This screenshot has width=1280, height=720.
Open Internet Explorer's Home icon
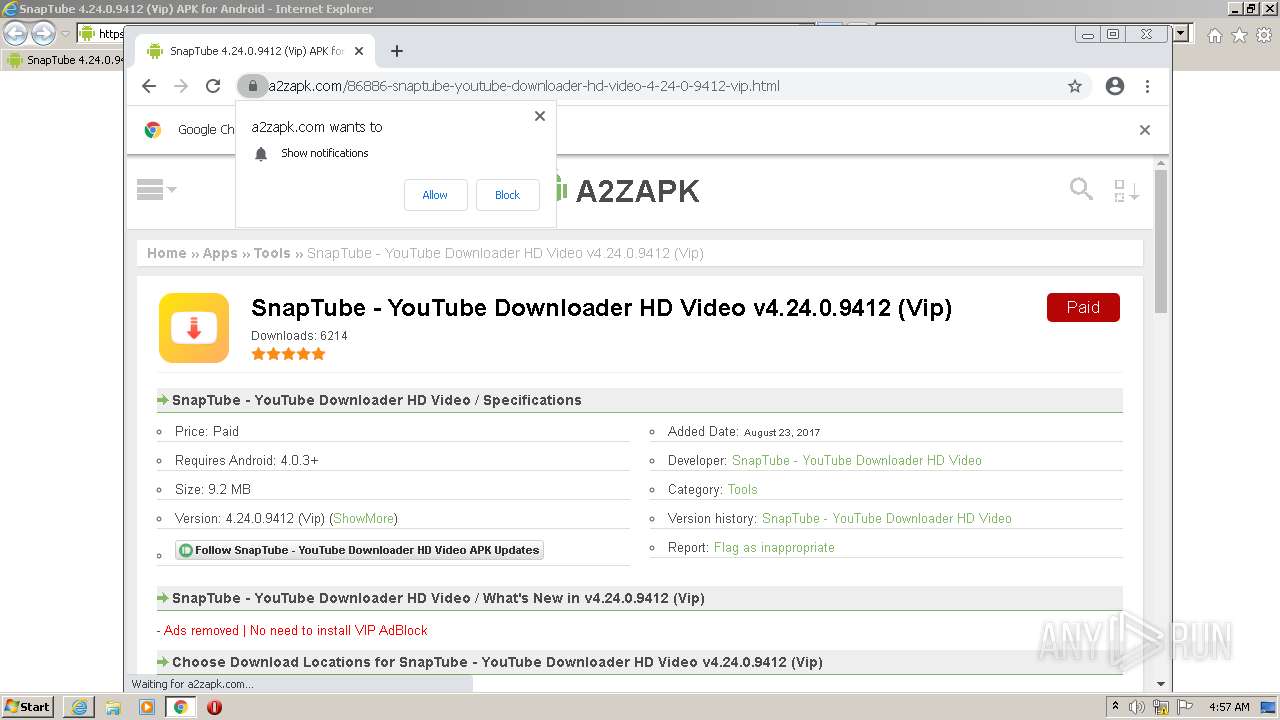tap(1214, 35)
